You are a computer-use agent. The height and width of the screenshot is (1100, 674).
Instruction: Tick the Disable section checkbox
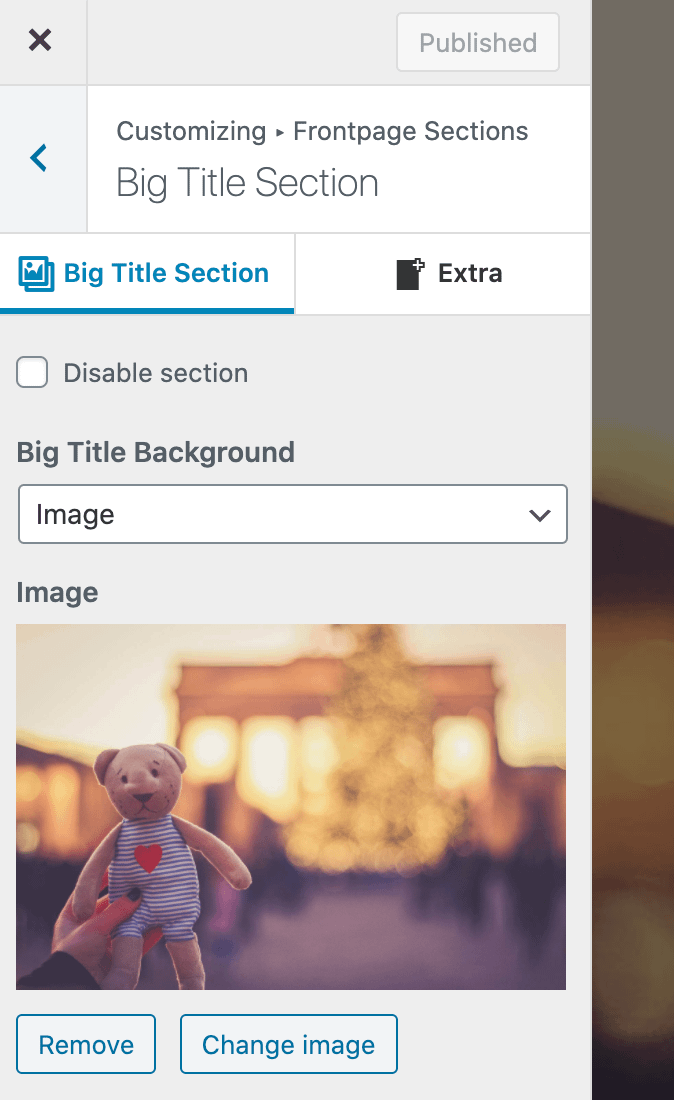coord(32,373)
